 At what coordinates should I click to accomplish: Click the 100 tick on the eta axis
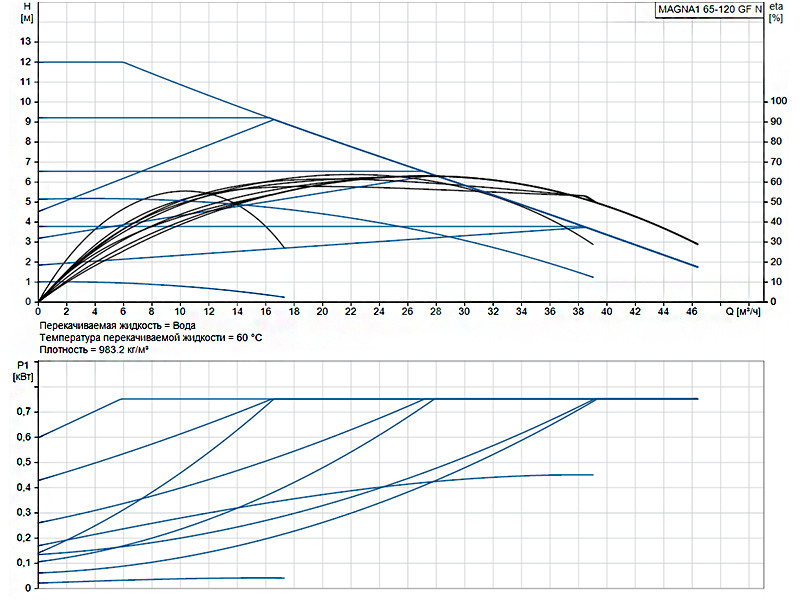[x=778, y=101]
